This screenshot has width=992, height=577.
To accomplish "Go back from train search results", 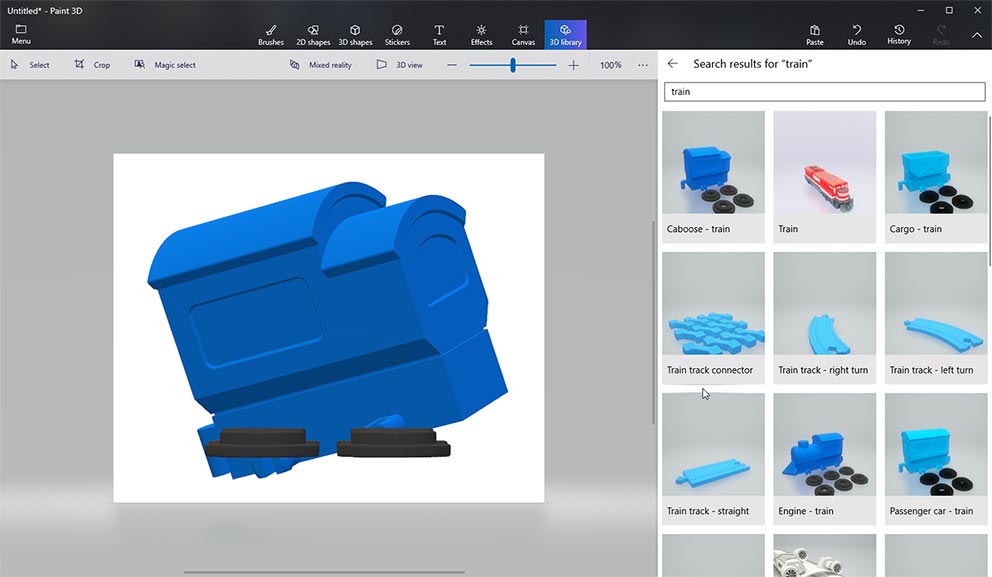I will pos(673,64).
